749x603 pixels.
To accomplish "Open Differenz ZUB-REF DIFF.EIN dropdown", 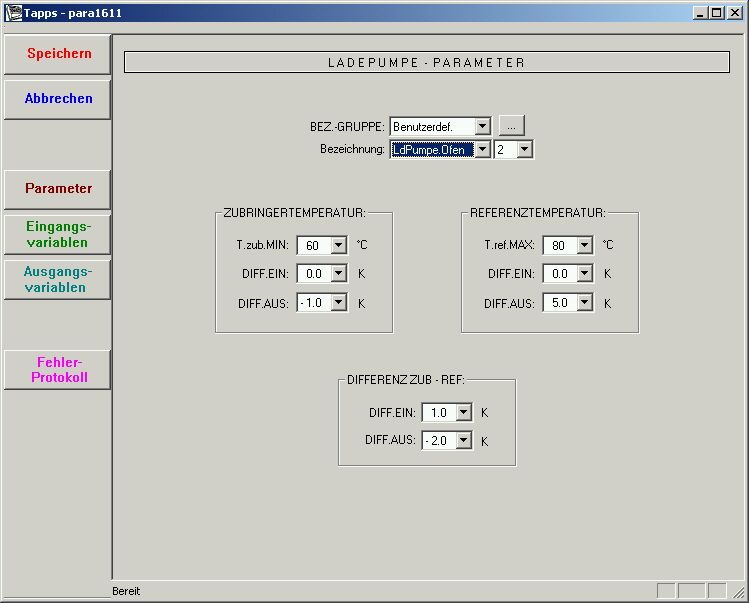I will coord(463,412).
